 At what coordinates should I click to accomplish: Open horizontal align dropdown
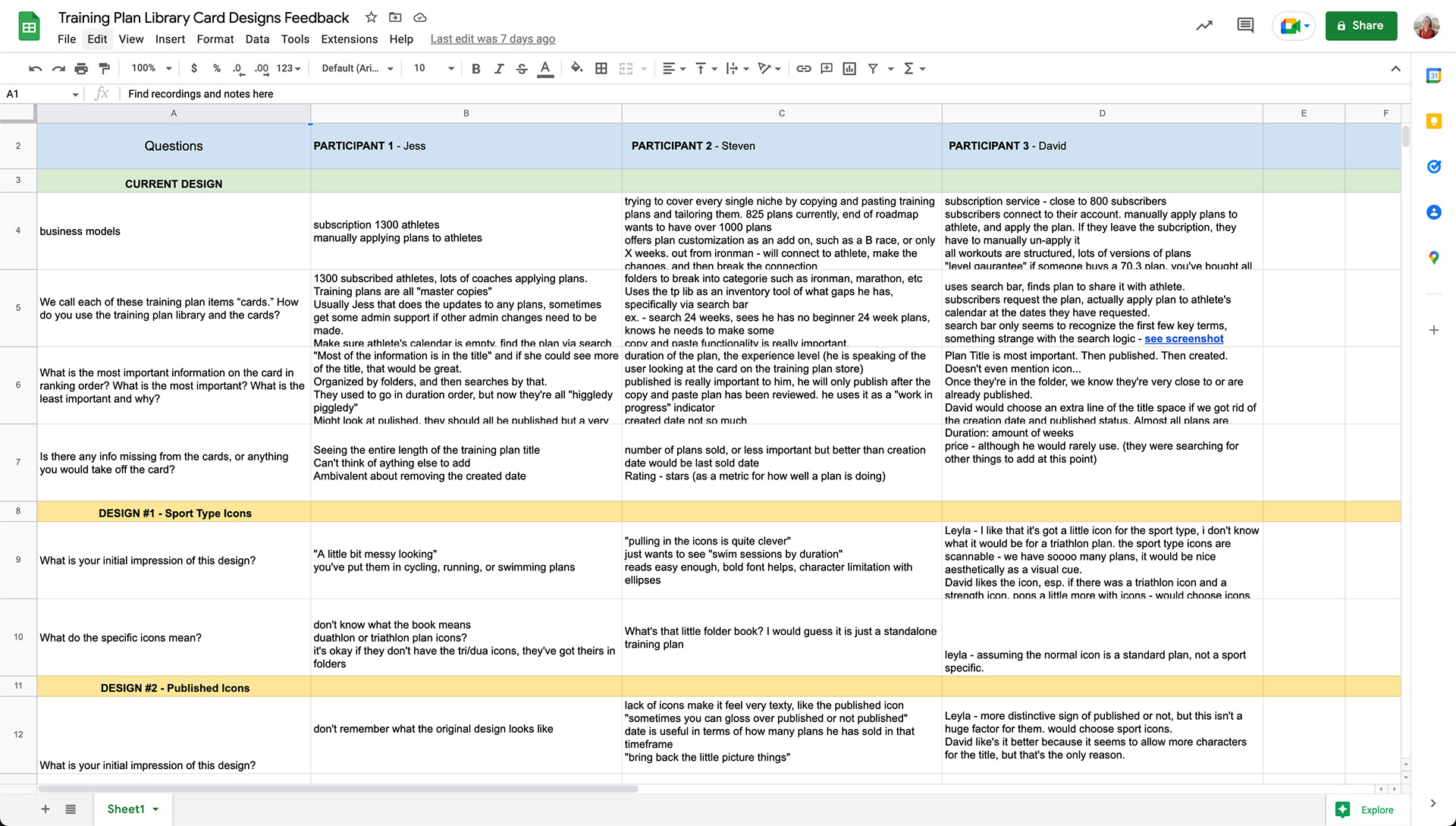[673, 68]
